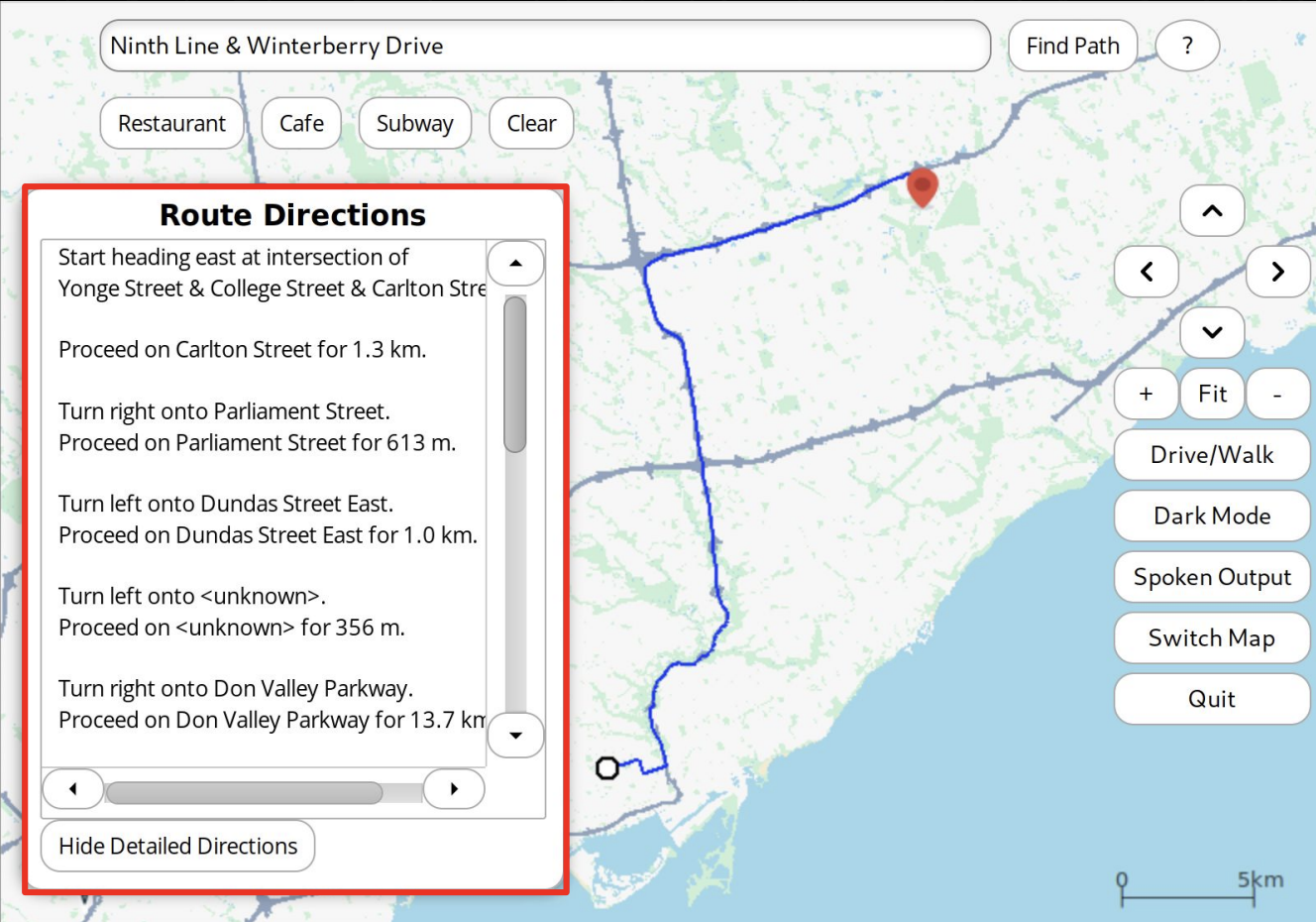Click the Find Path button
The width and height of the screenshot is (1316, 922).
(x=1072, y=45)
